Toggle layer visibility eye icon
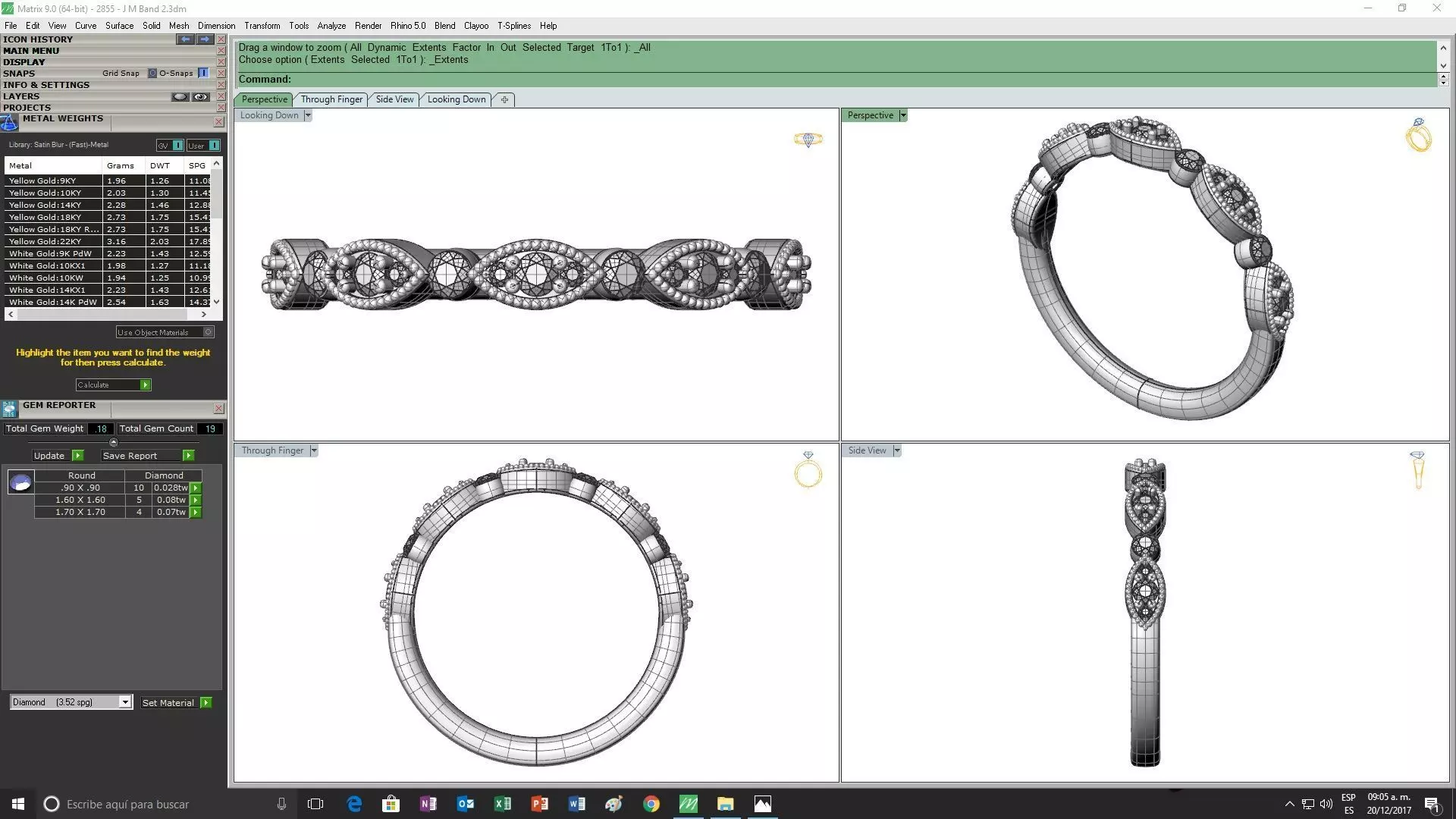Image resolution: width=1456 pixels, height=819 pixels. click(x=200, y=96)
